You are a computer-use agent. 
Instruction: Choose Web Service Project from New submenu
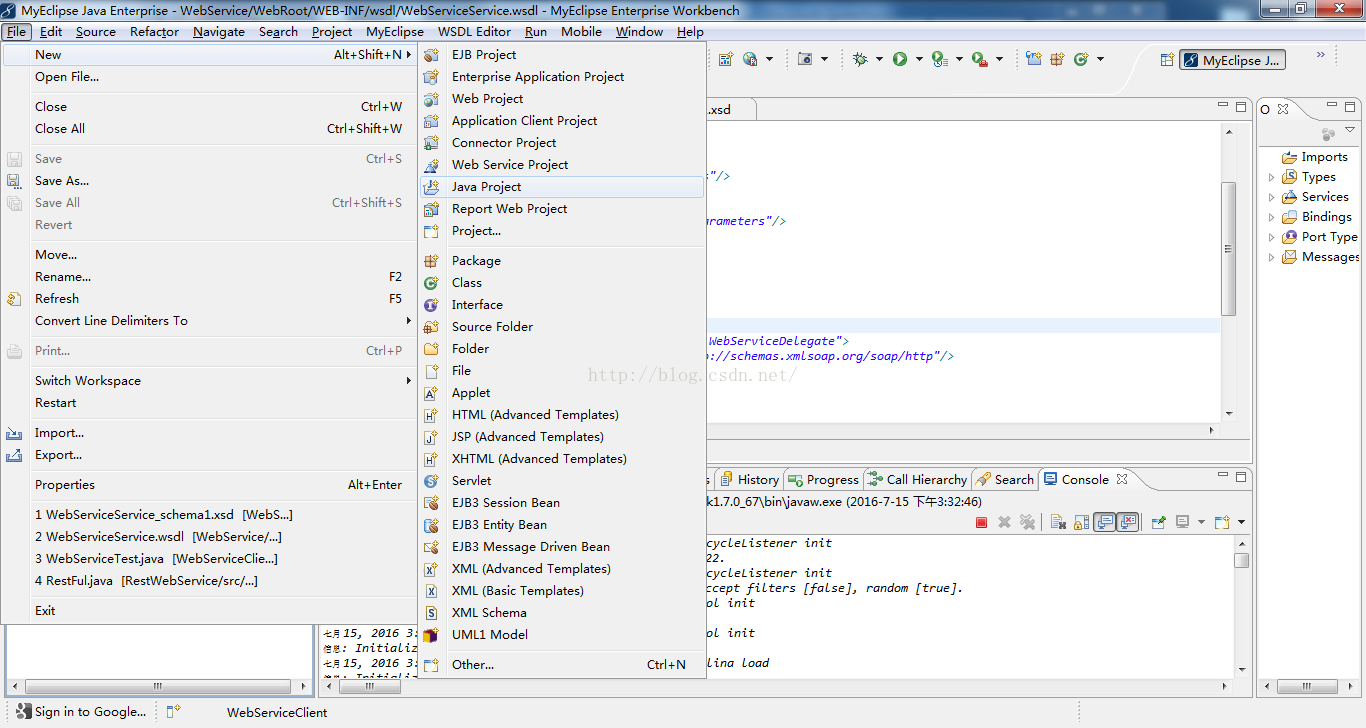[x=562, y=165]
